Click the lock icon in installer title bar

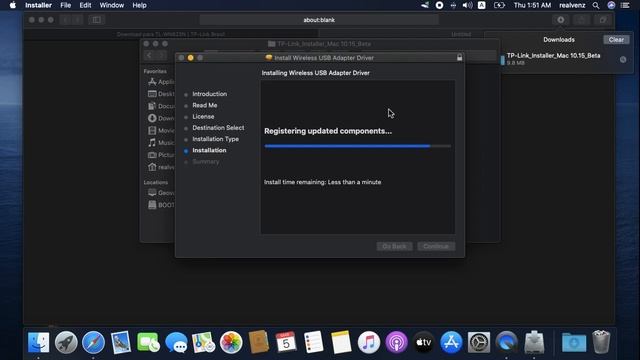[x=459, y=58]
